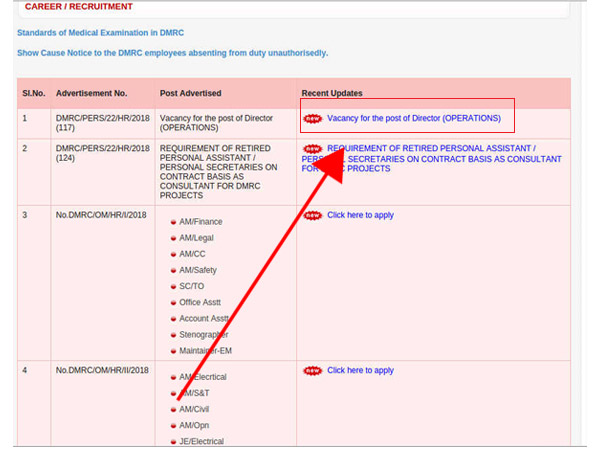The height and width of the screenshot is (450, 600).
Task: Click AM/CC list item
Action: (x=192, y=254)
